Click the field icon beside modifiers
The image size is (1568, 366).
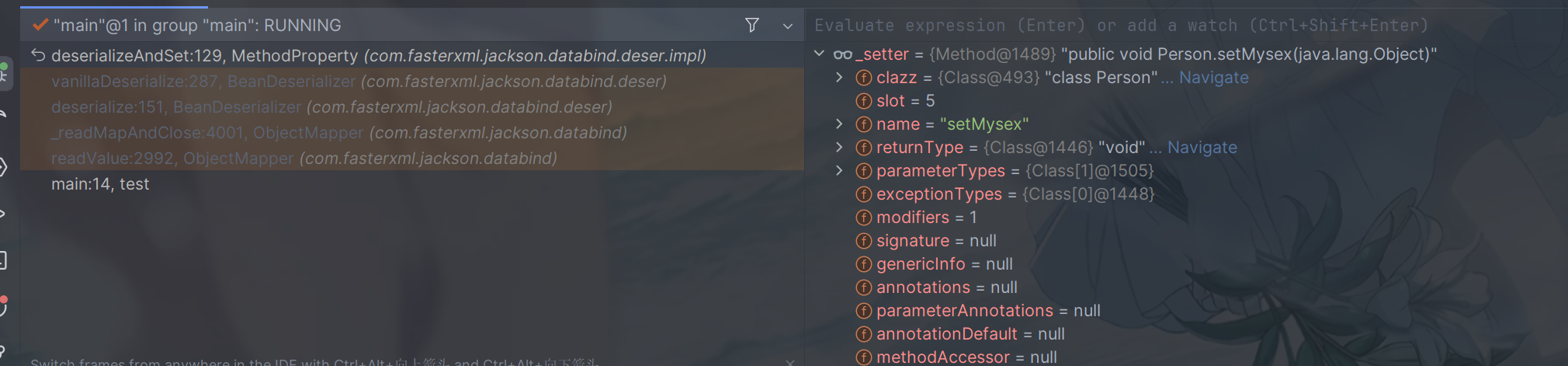[863, 218]
